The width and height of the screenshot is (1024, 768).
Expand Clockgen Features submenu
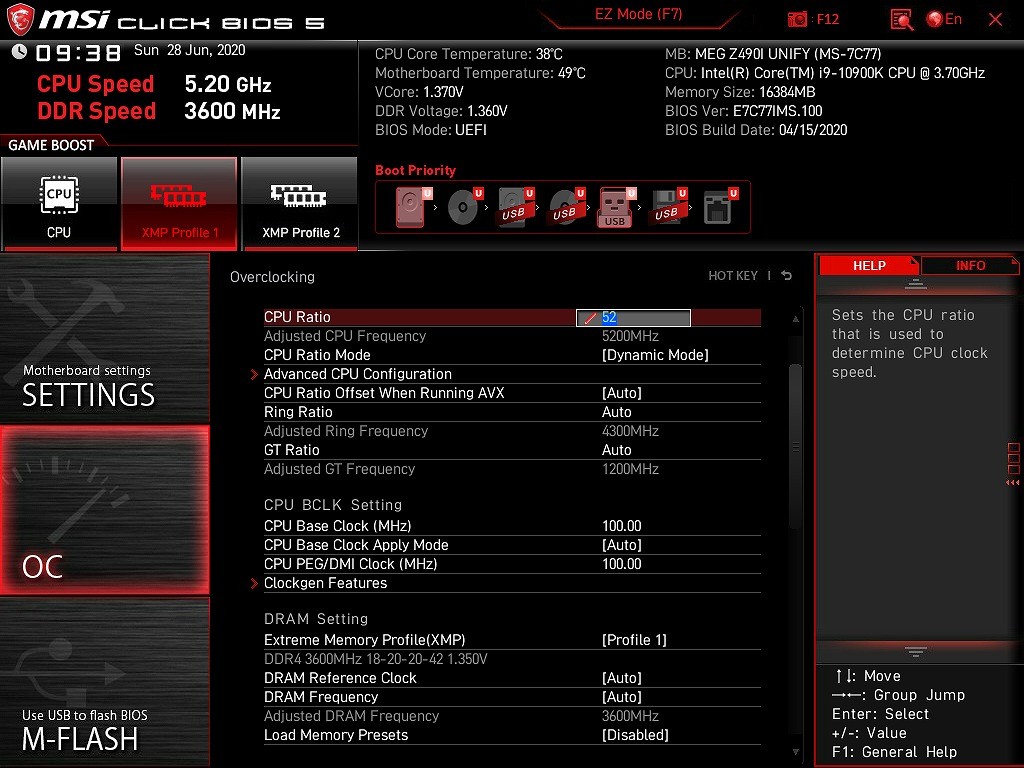click(325, 583)
